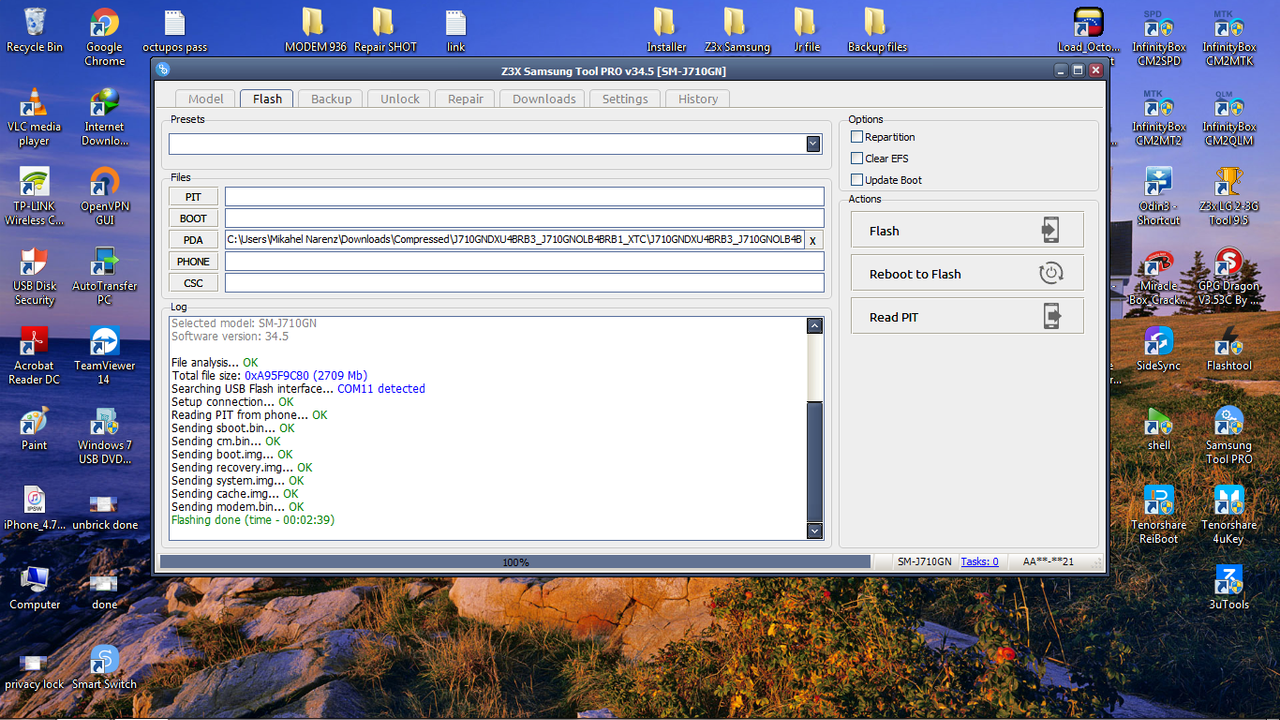1280x720 pixels.
Task: Click the PHONE file browse button
Action: click(x=193, y=261)
